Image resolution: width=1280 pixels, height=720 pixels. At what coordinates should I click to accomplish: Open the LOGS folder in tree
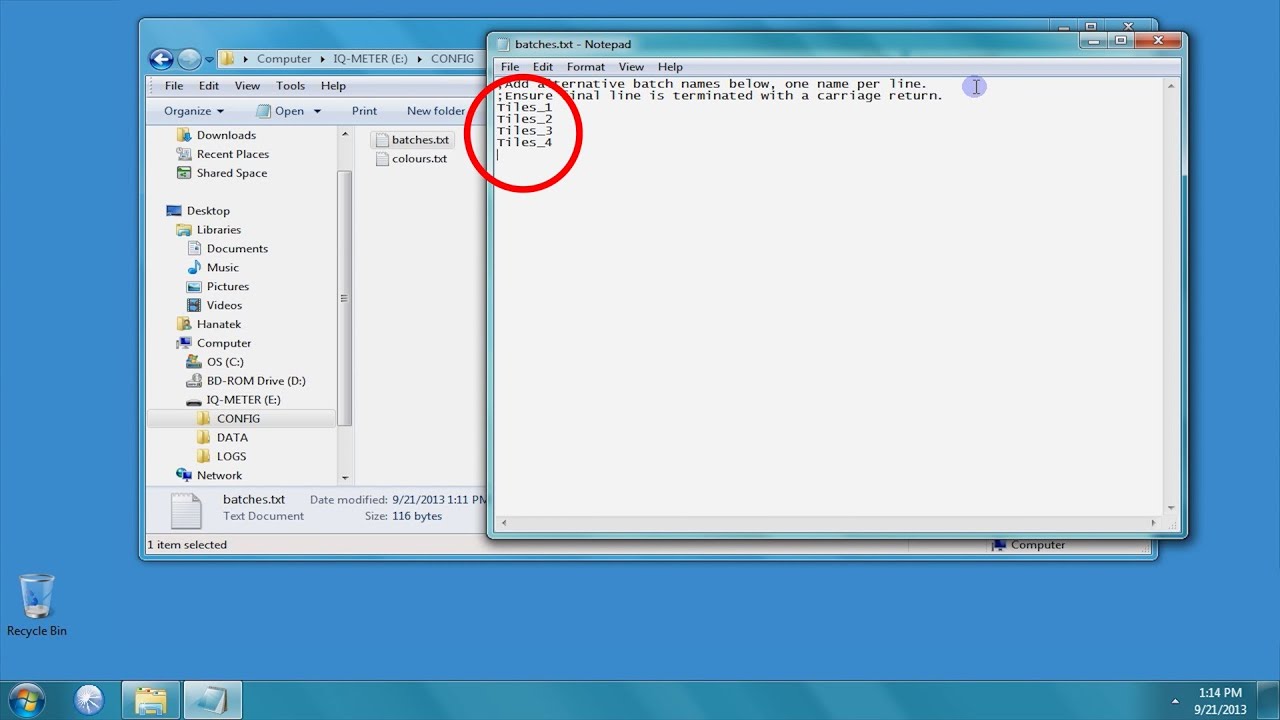click(231, 457)
